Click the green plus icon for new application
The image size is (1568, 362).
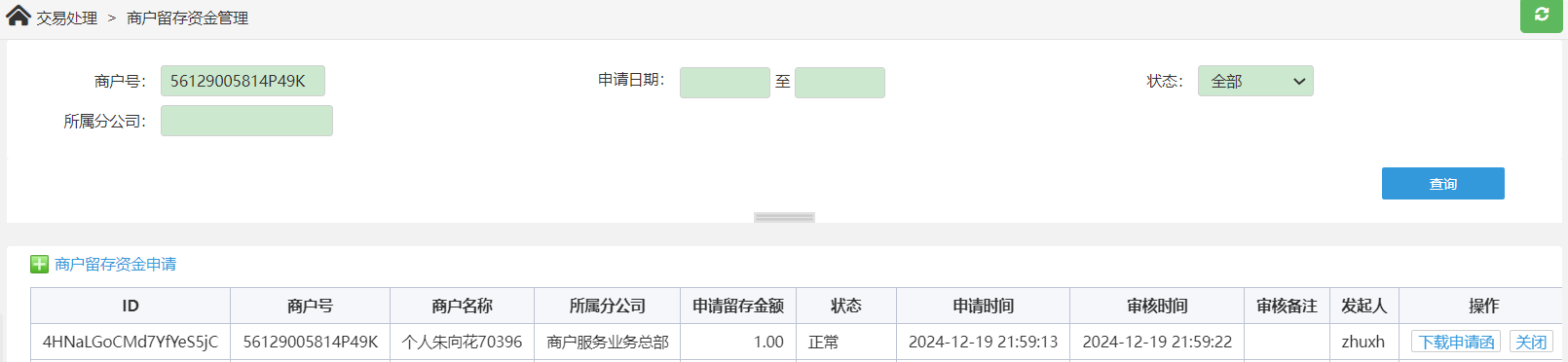point(39,264)
